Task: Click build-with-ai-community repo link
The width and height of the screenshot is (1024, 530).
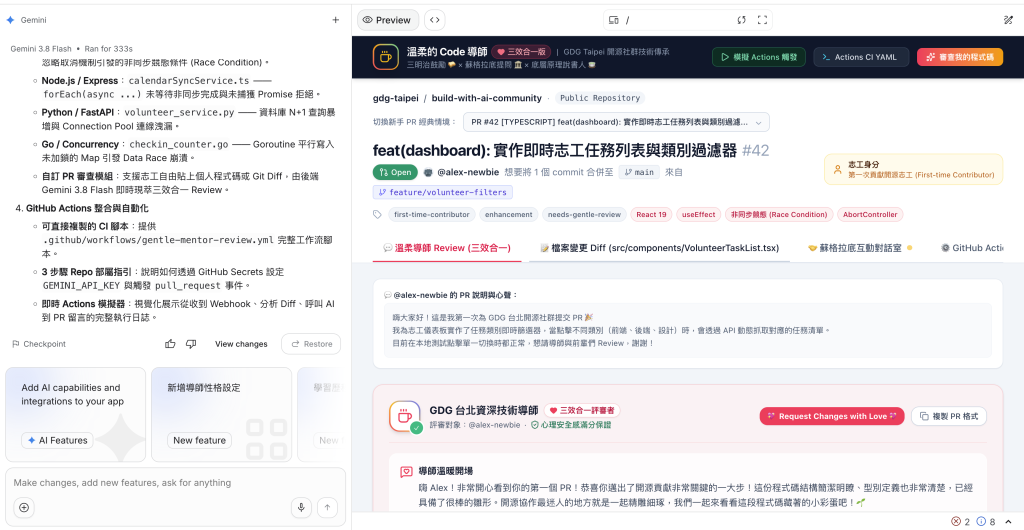Action: coord(487,98)
